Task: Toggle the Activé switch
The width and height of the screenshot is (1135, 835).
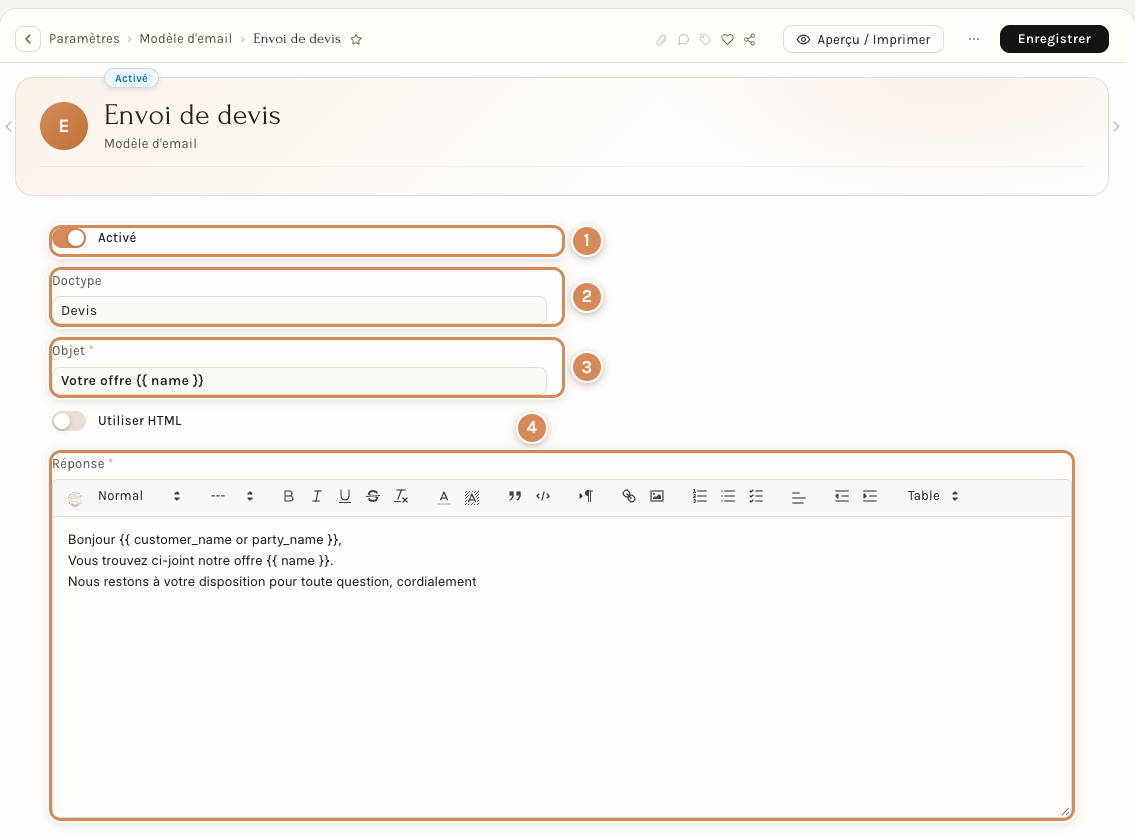Action: (x=69, y=238)
